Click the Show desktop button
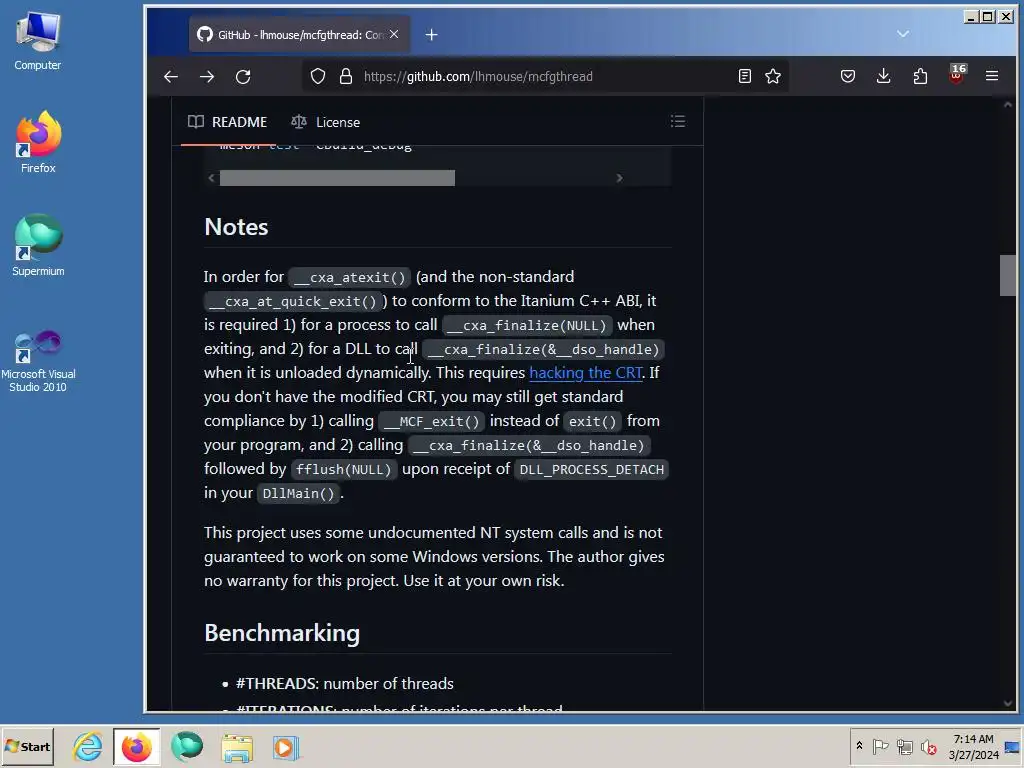The image size is (1024, 768). tap(1013, 746)
